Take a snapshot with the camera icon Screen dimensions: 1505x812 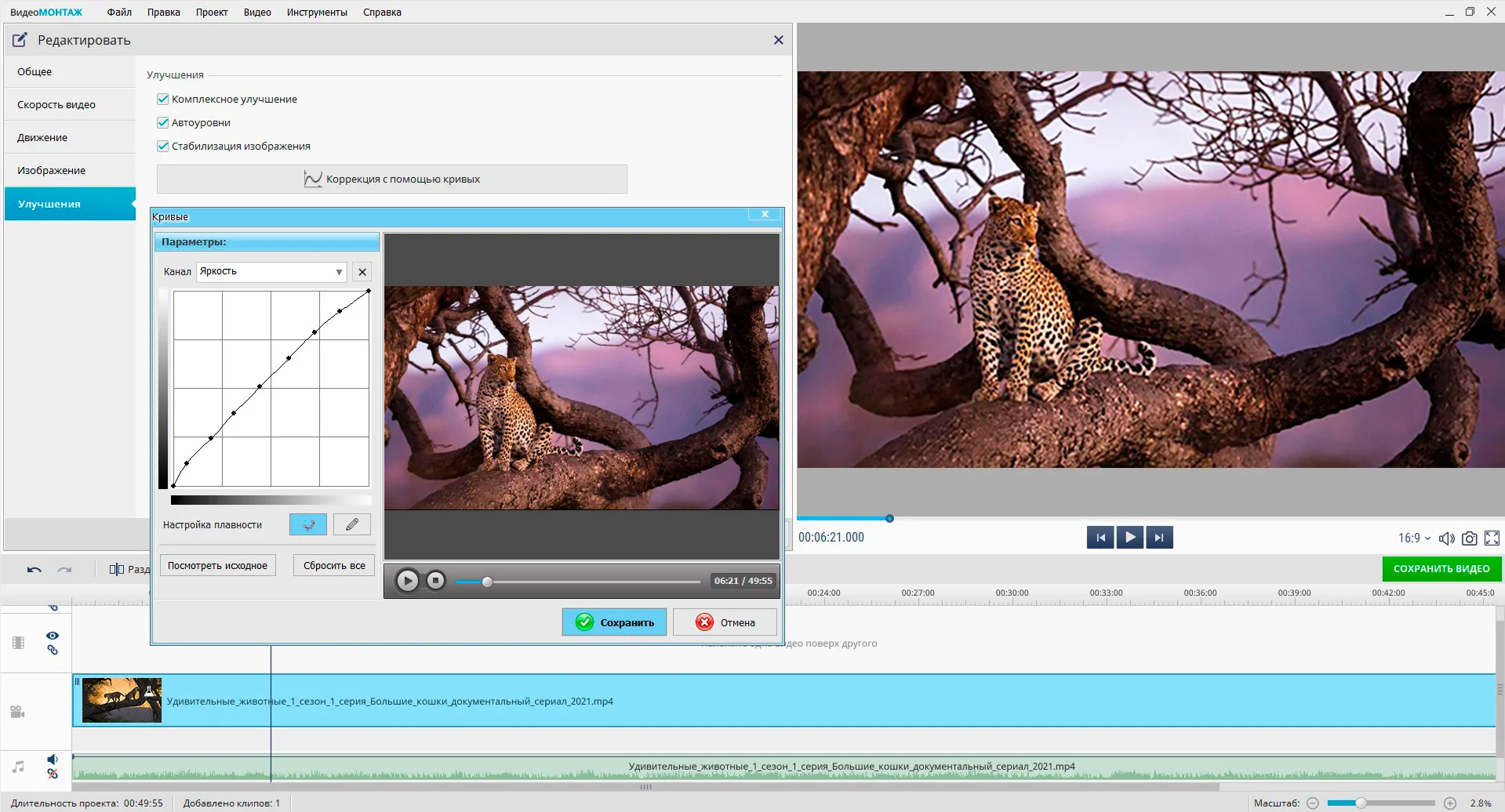click(1469, 538)
